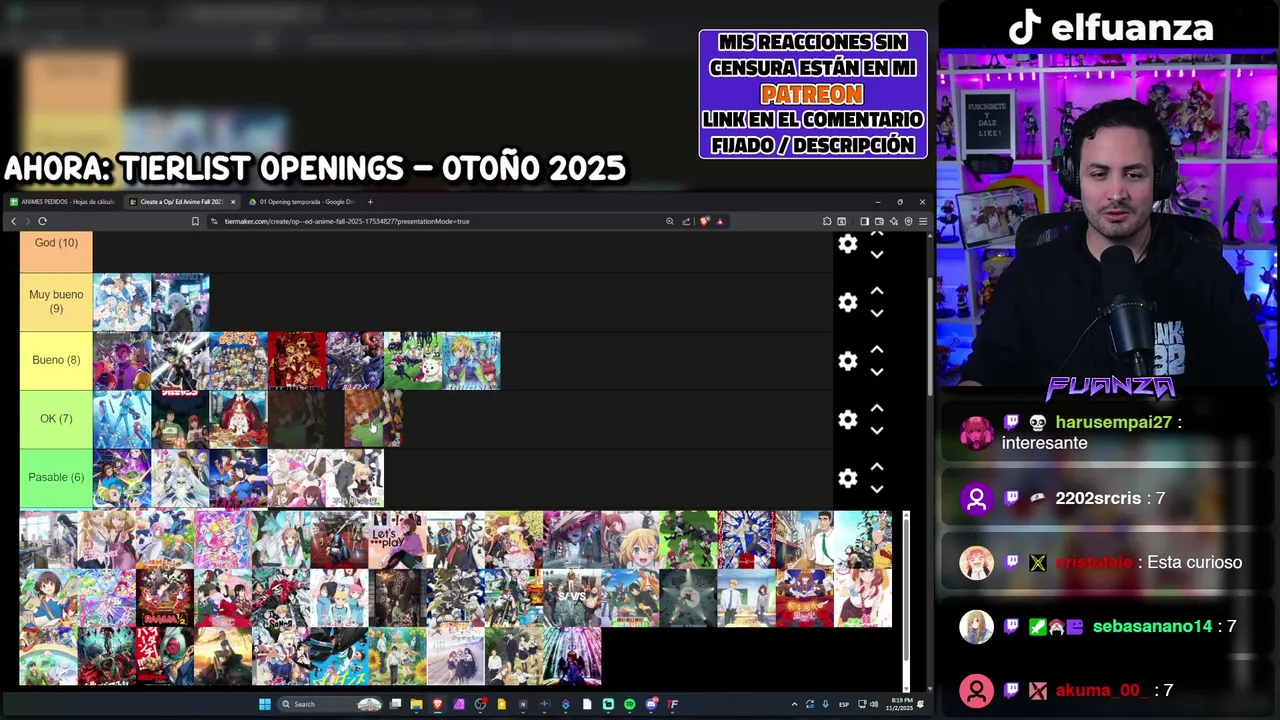Screen dimensions: 1280x720
Task: Open browser extensions puzzle icon
Action: click(827, 221)
